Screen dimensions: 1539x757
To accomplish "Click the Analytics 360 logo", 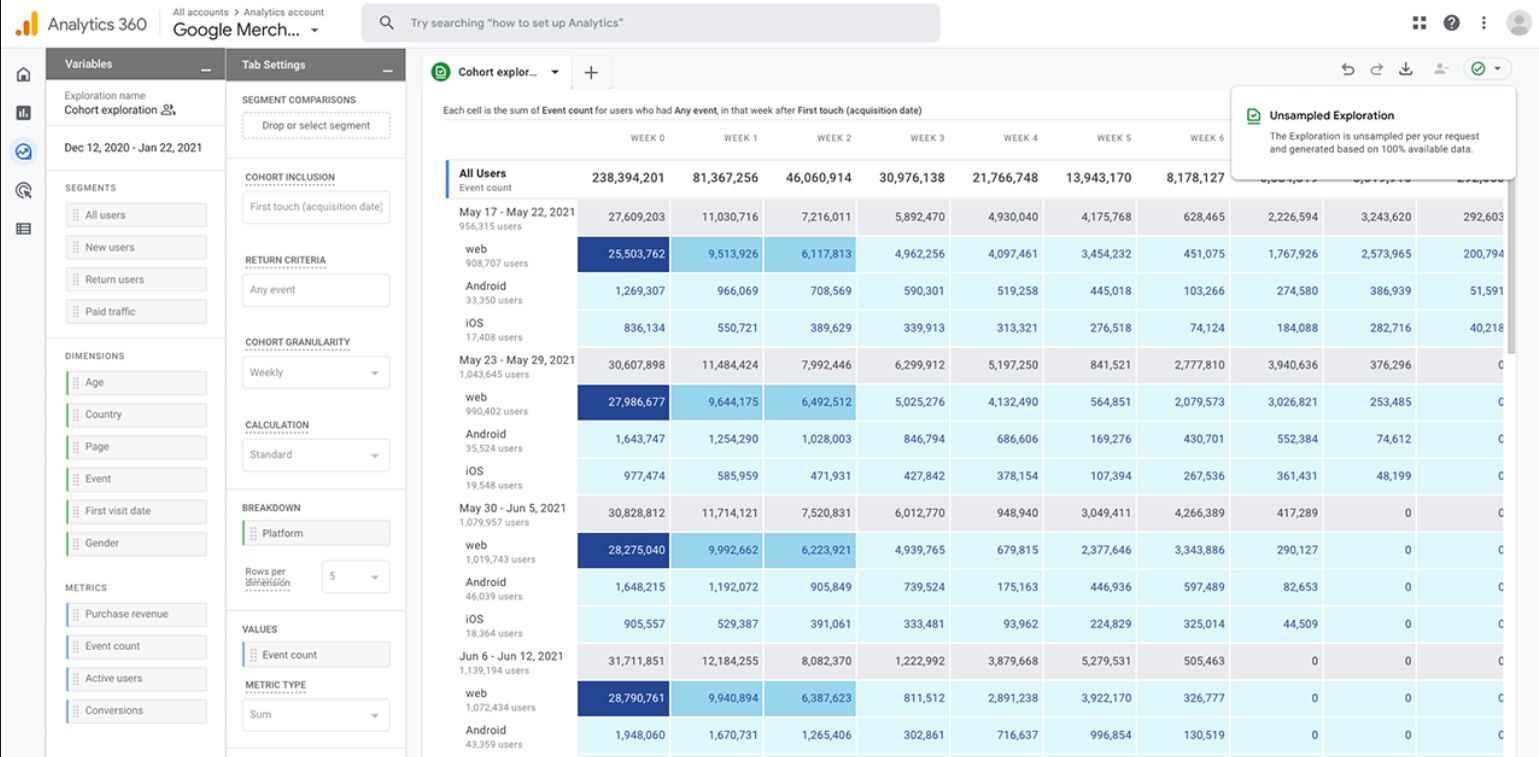I will click(81, 23).
